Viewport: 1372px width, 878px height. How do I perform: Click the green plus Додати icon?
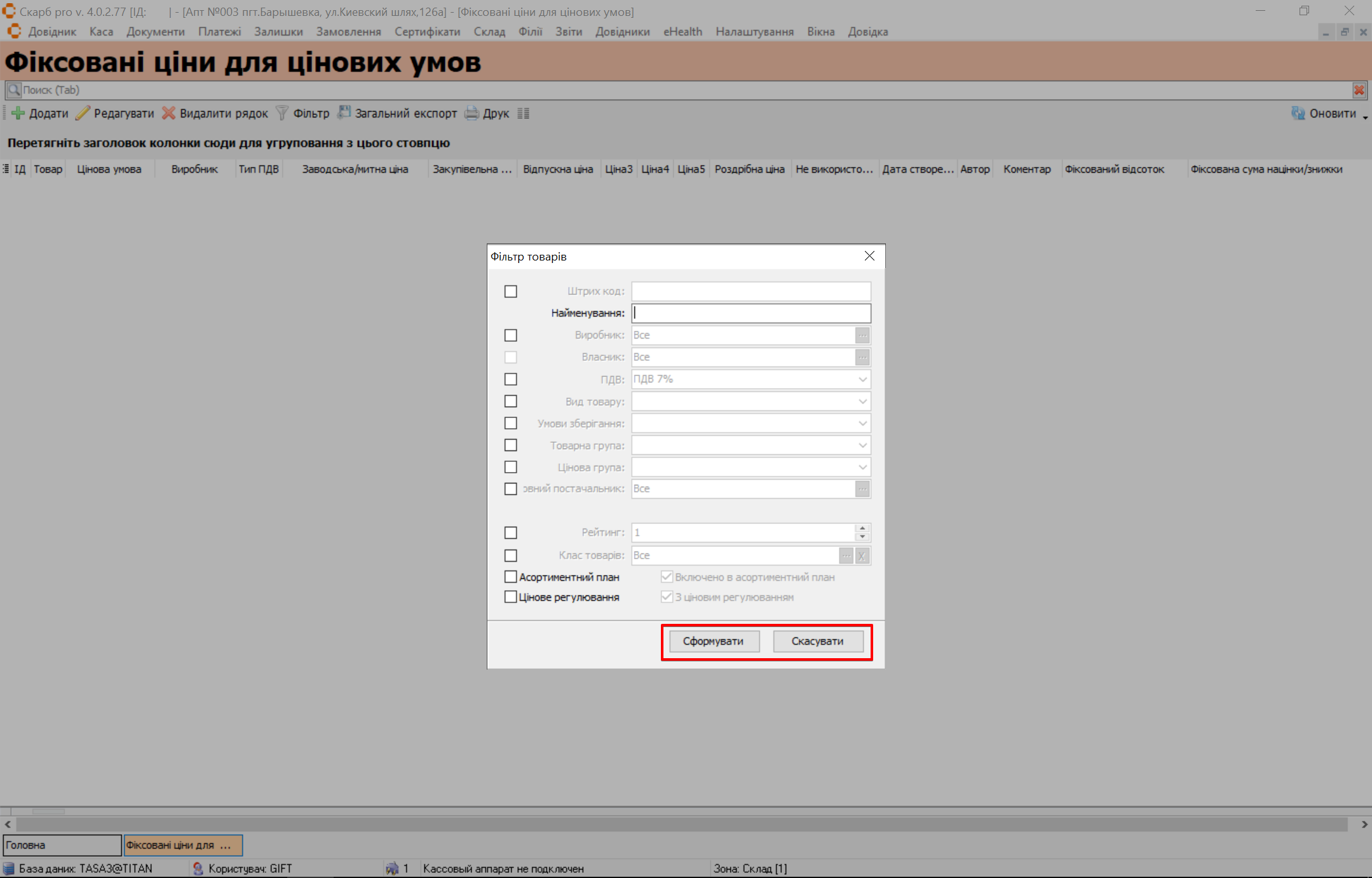18,113
